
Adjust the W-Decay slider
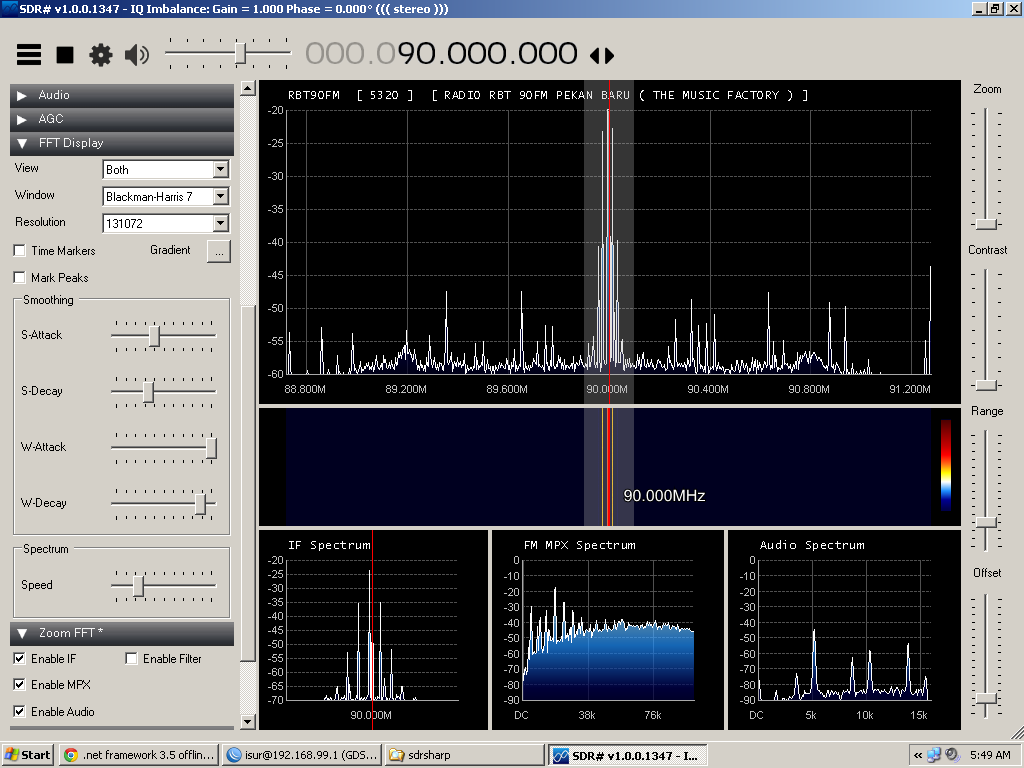[200, 504]
